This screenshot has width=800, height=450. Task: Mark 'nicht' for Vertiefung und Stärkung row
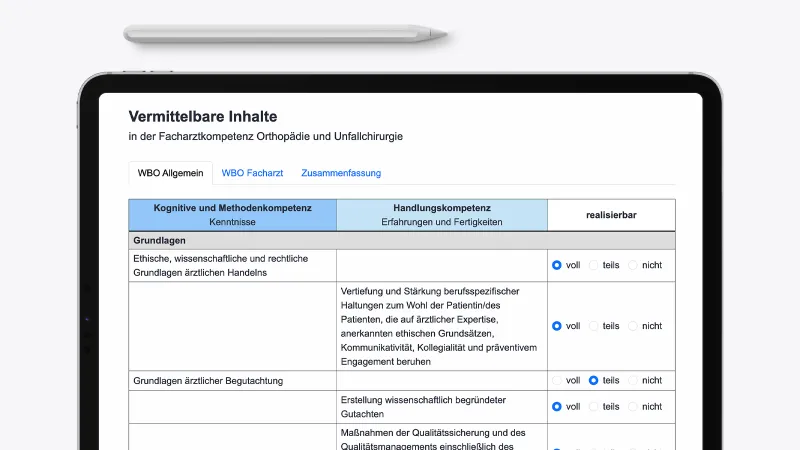coord(634,326)
